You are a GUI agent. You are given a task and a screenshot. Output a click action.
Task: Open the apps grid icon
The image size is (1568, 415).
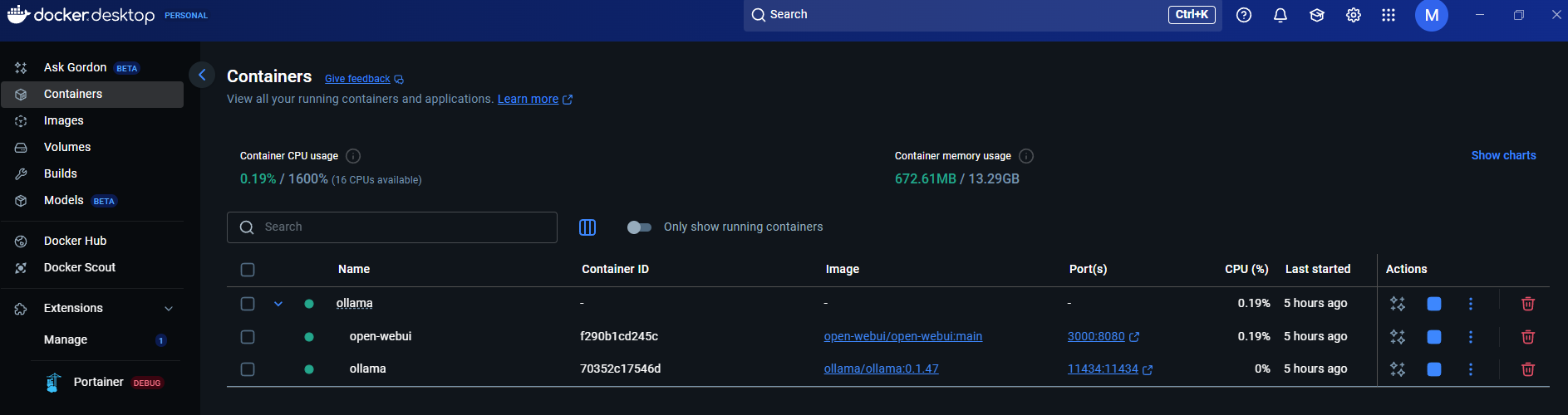click(x=1389, y=15)
